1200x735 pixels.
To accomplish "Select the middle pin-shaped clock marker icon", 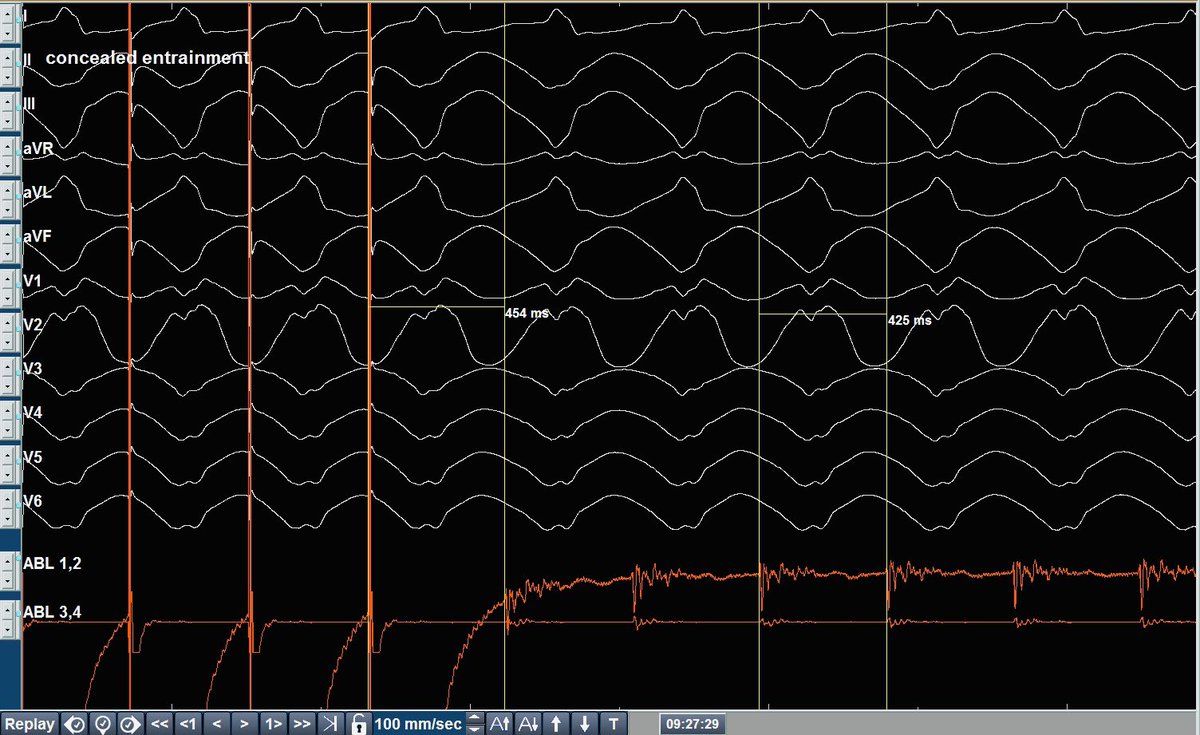I will coord(103,724).
